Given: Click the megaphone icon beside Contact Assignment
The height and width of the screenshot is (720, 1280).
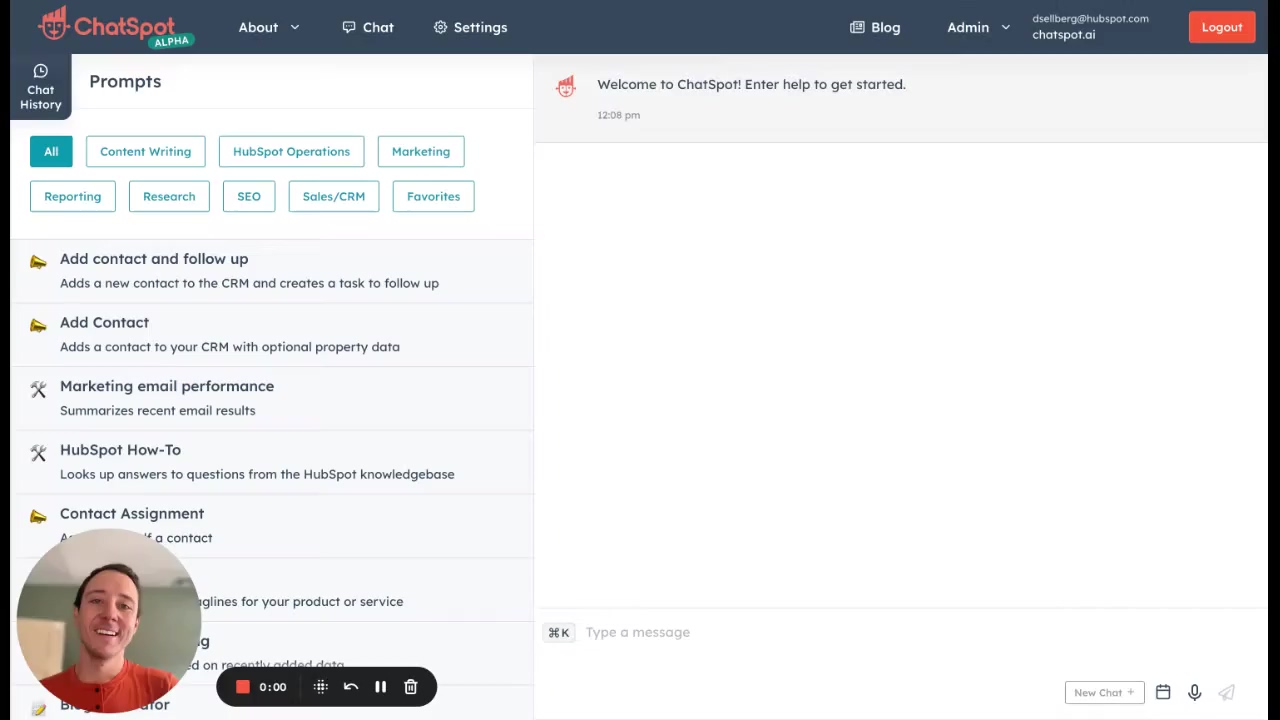Looking at the screenshot, I should (38, 516).
